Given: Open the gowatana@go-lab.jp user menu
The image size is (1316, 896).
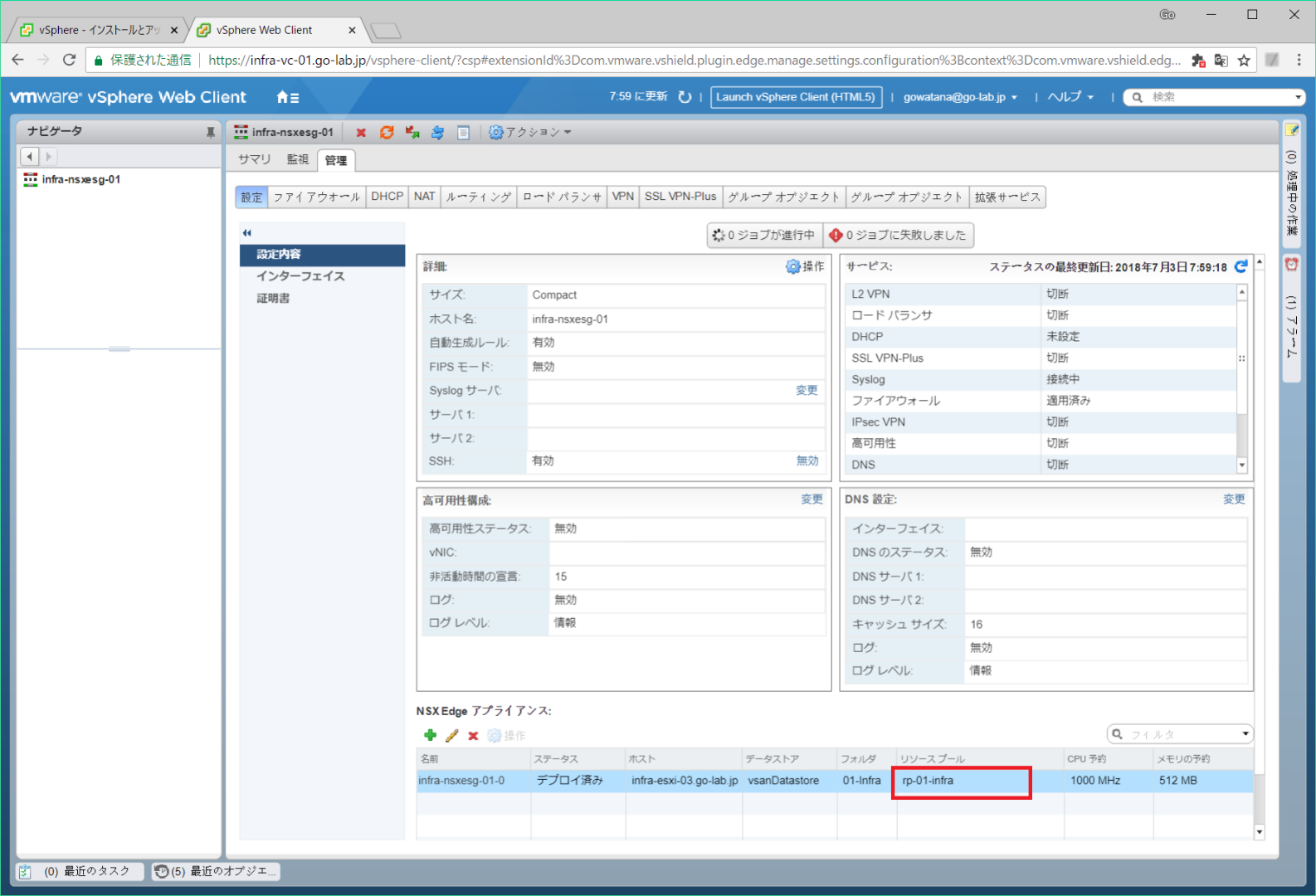Looking at the screenshot, I should [960, 97].
